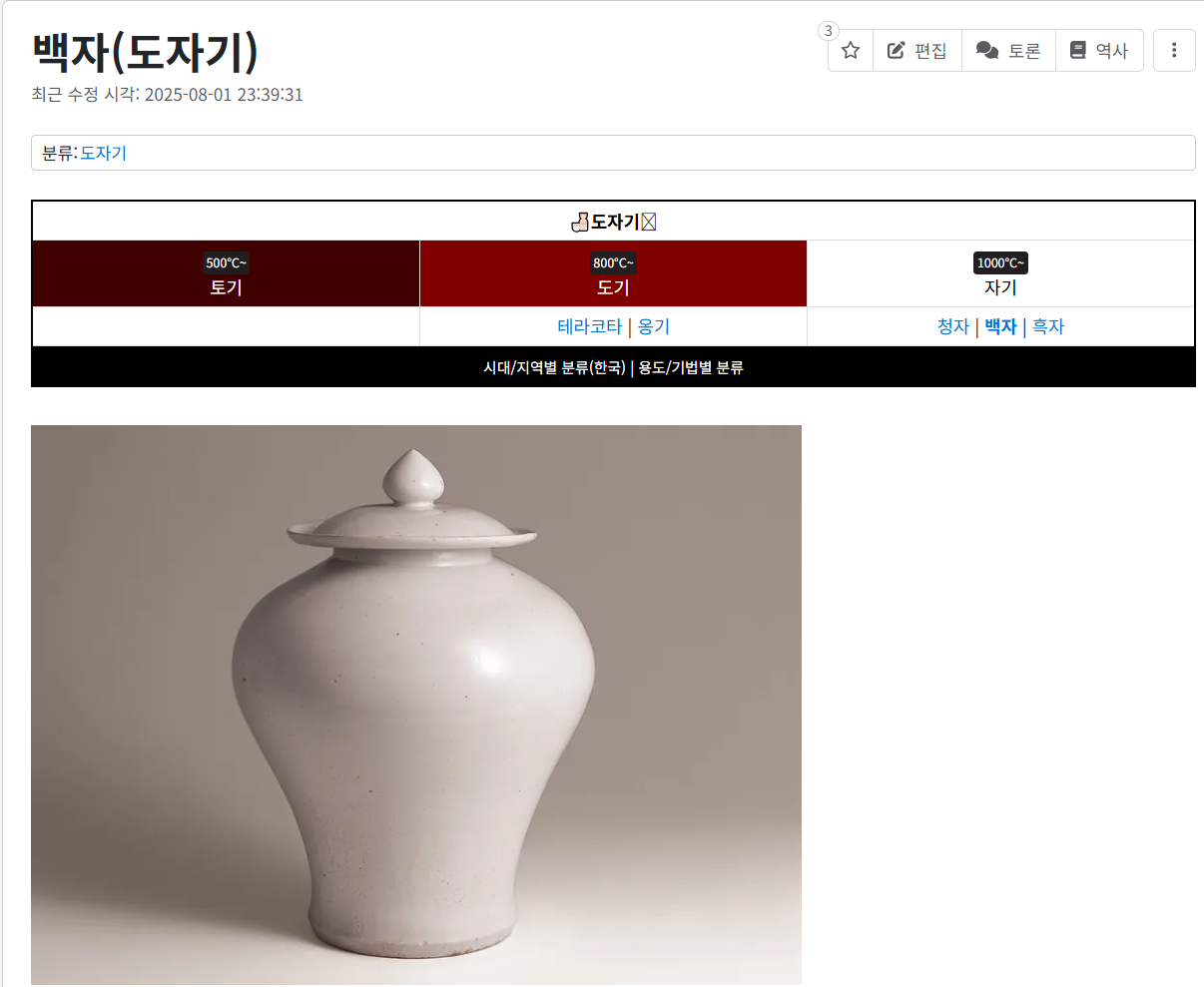
Task: Open the 옹기 link
Action: click(x=654, y=326)
